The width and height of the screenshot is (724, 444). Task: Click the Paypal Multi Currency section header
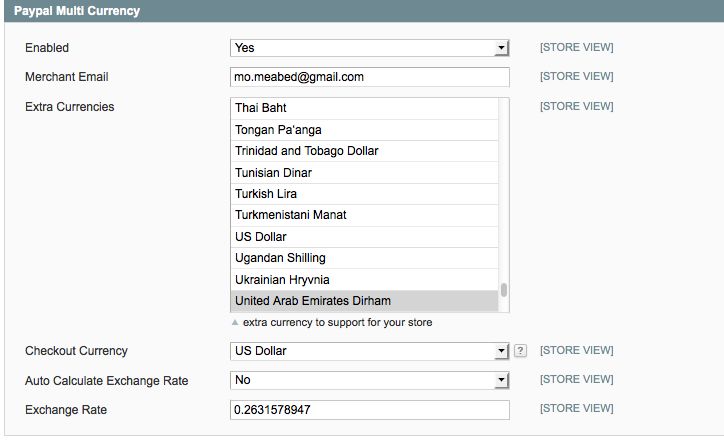tap(364, 11)
